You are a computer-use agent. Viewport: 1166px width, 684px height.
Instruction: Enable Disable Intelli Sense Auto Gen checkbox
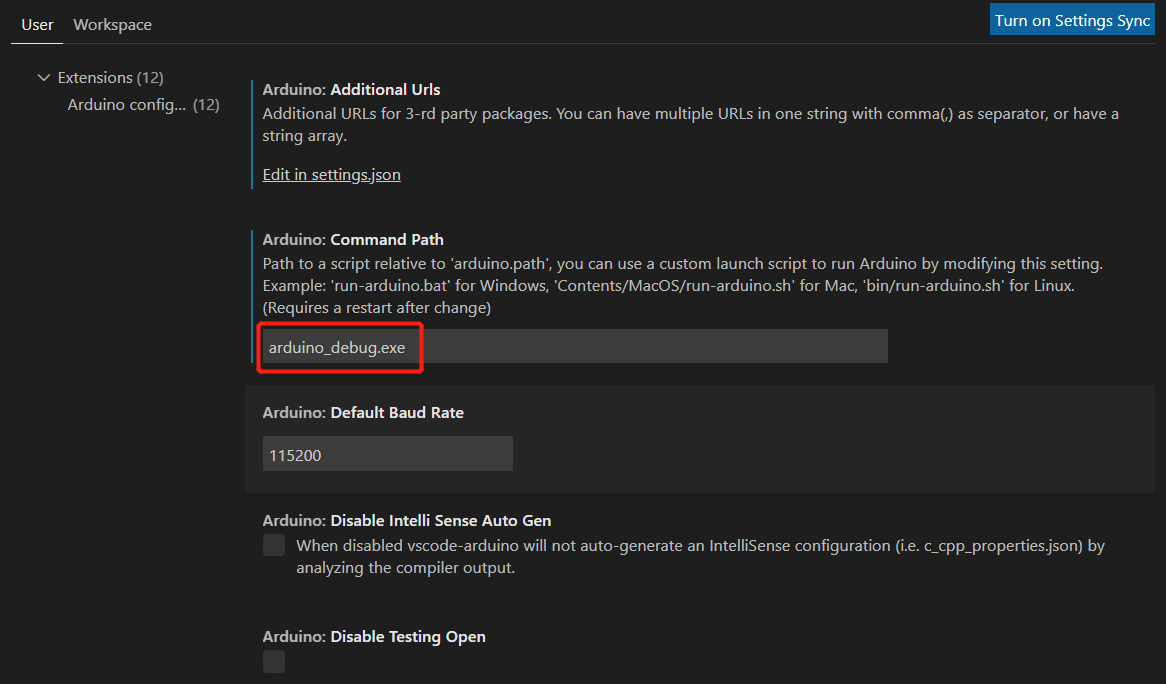pyautogui.click(x=274, y=545)
